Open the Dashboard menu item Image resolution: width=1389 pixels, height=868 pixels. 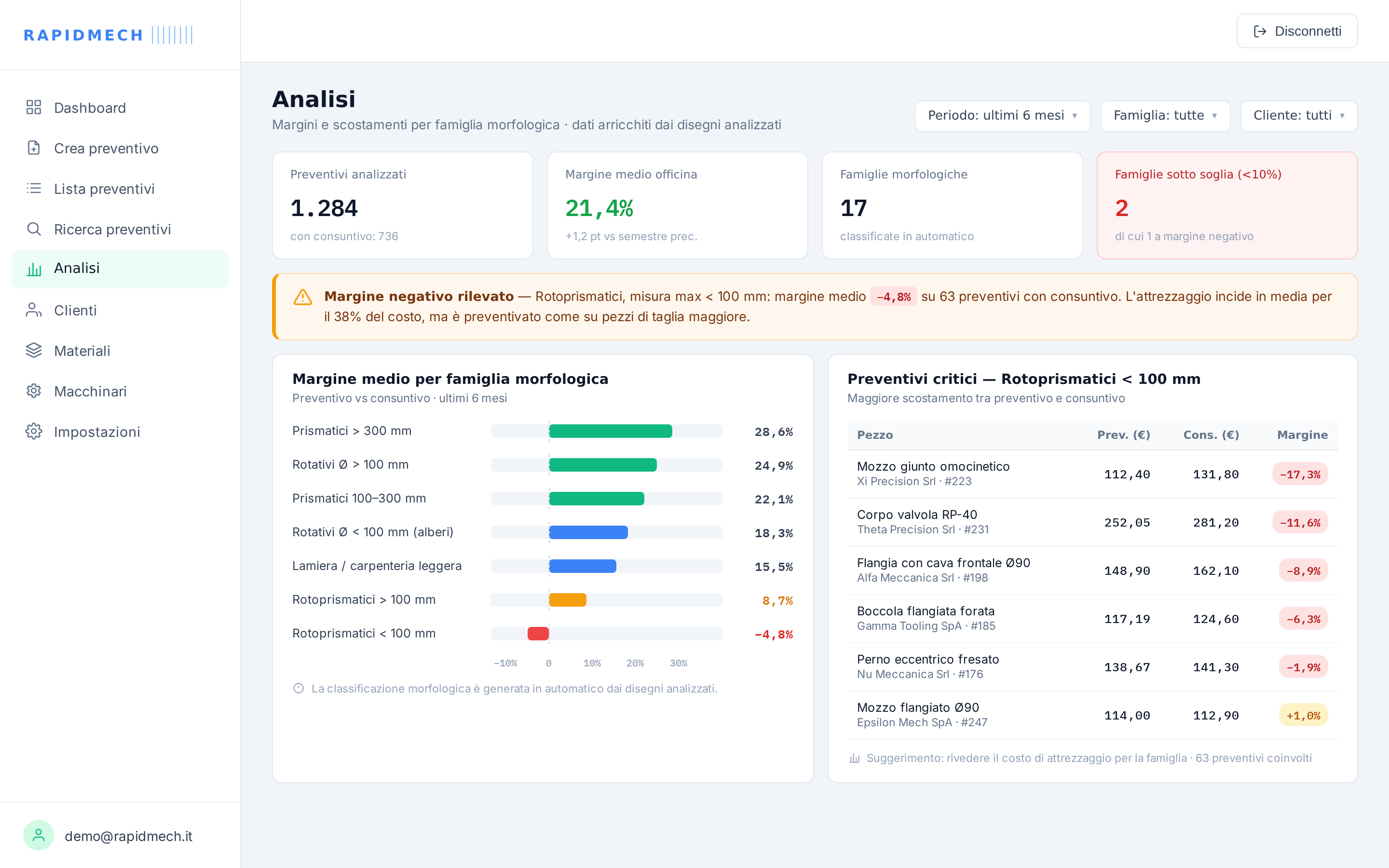[x=120, y=108]
